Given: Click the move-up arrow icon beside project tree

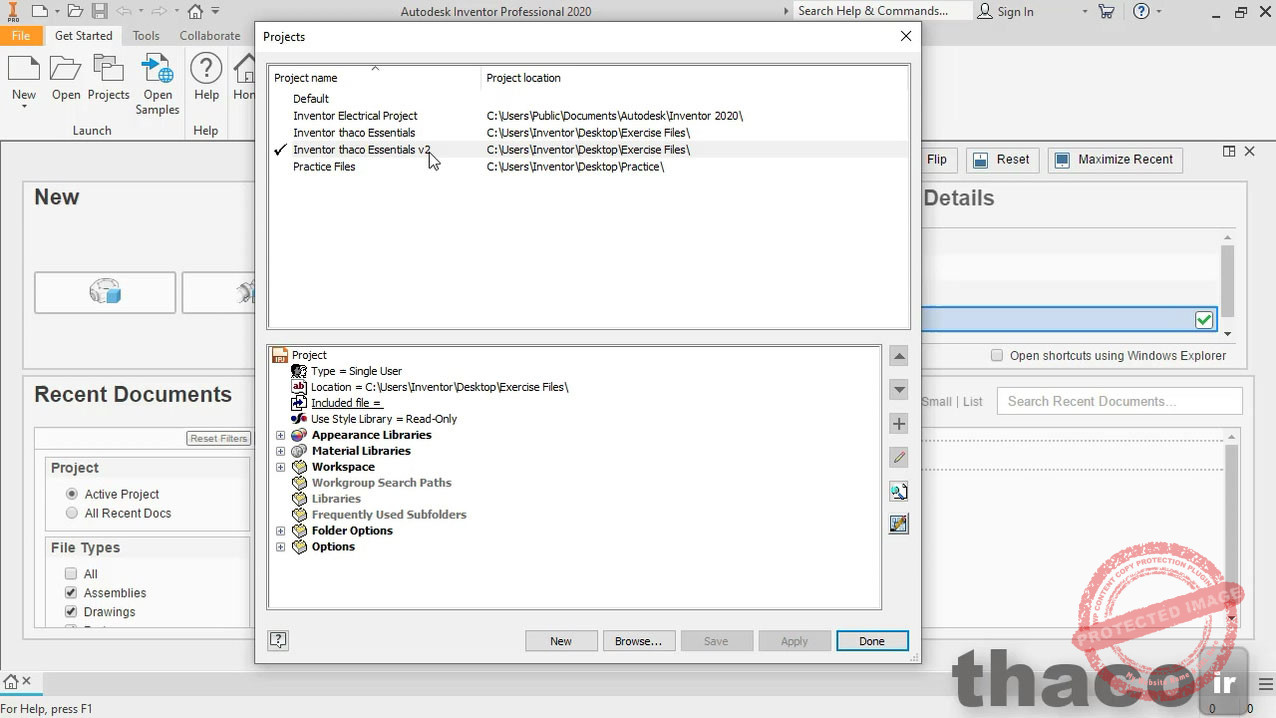Looking at the screenshot, I should pos(899,356).
